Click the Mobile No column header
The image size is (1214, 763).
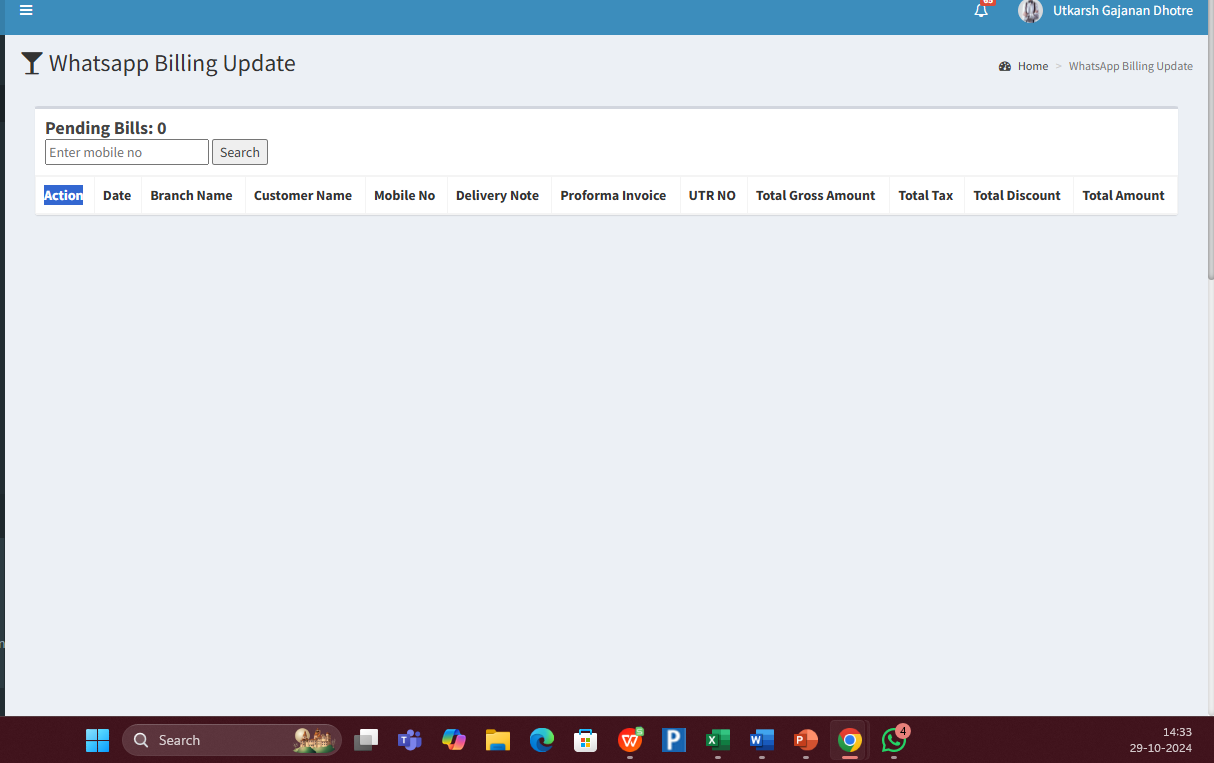point(405,195)
